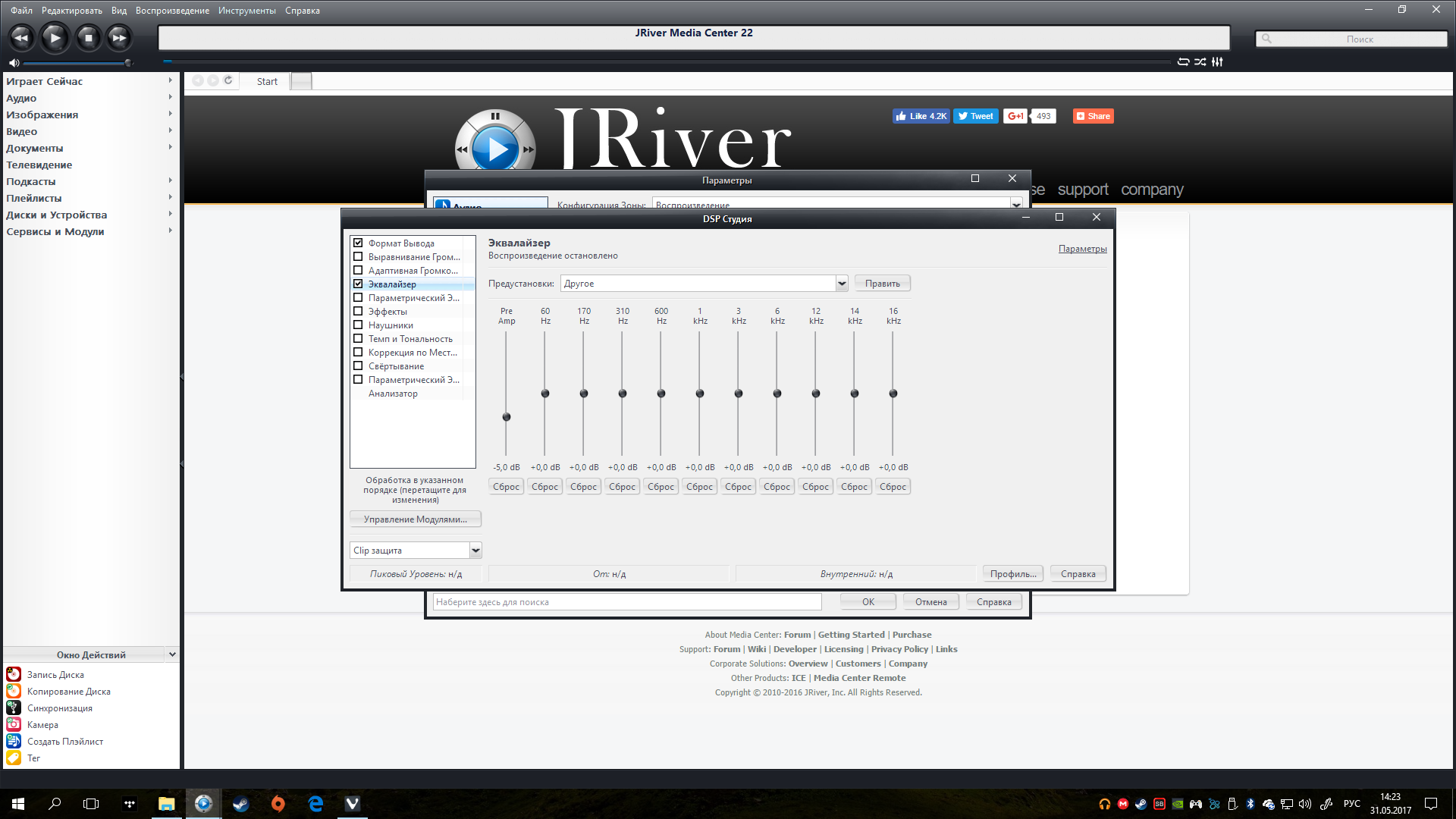Viewport: 1456px width, 819px height.
Task: Click the browser reload icon beside the Start tab
Action: click(228, 80)
